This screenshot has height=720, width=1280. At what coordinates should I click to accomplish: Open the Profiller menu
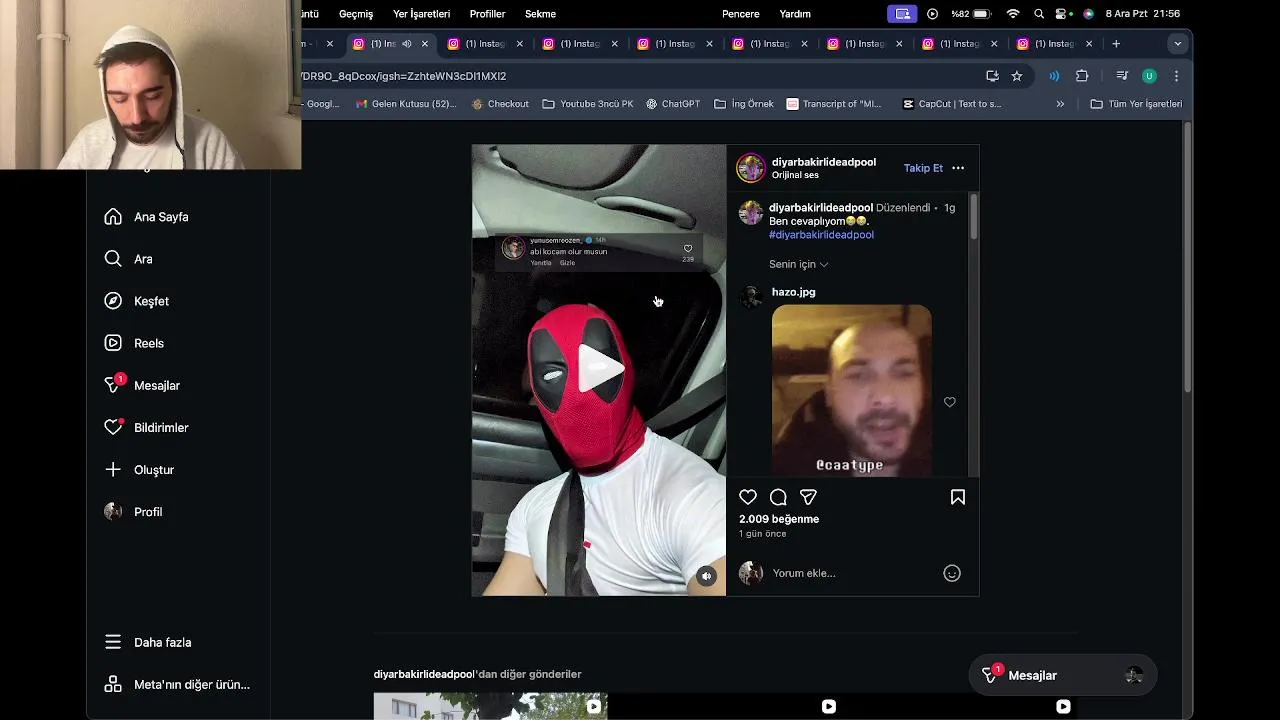pos(488,14)
